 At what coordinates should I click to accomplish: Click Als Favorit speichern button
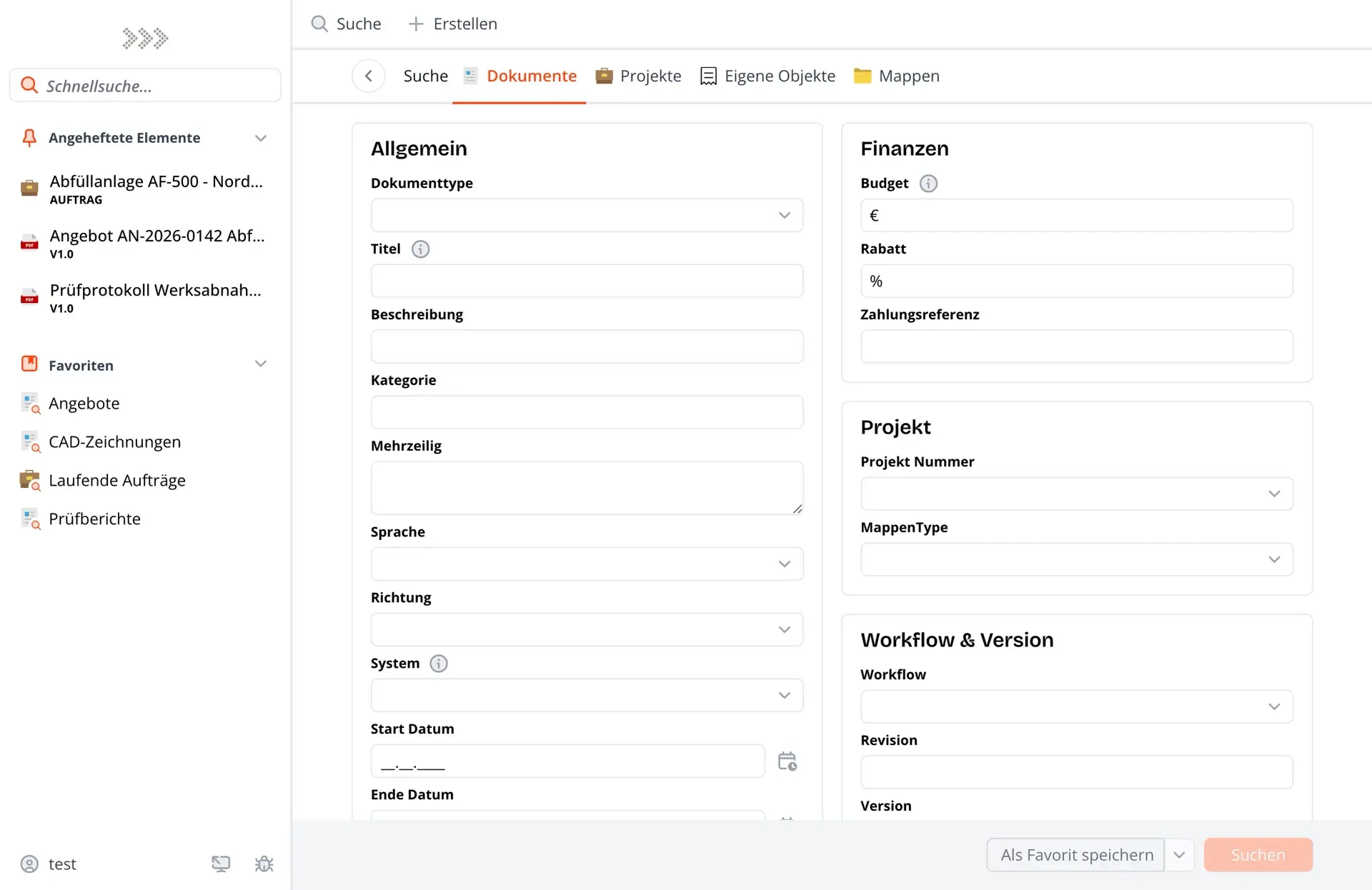pos(1076,855)
